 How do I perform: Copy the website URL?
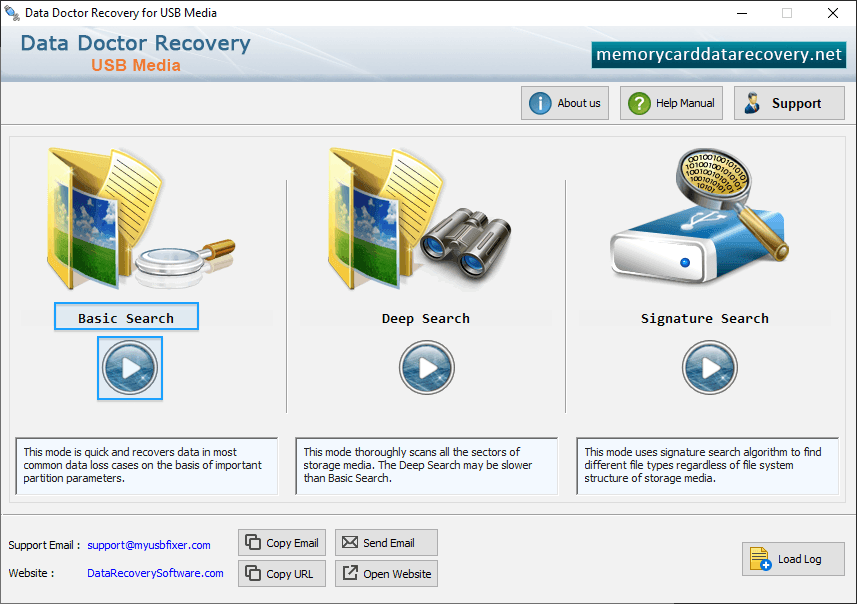click(282, 573)
